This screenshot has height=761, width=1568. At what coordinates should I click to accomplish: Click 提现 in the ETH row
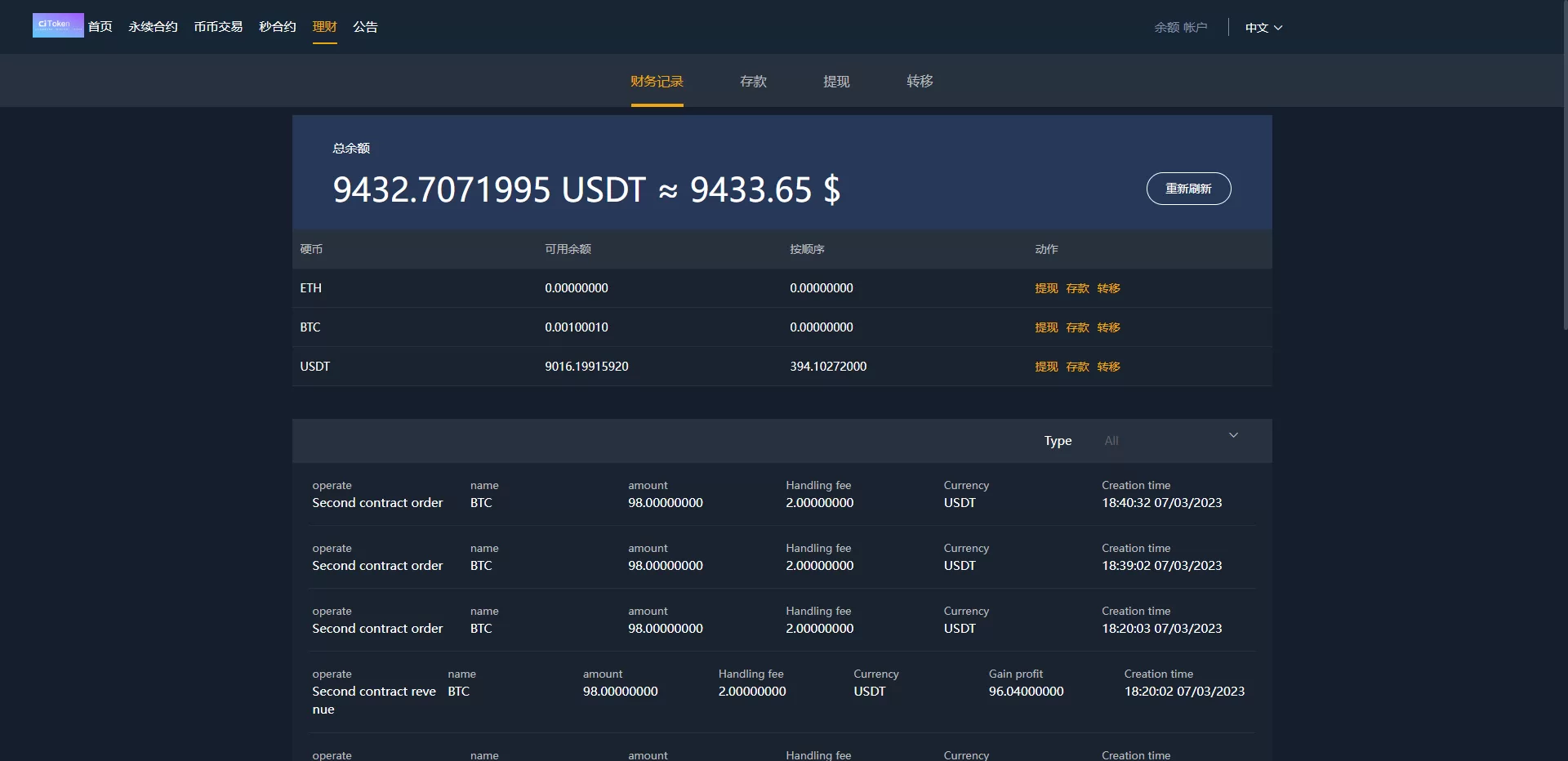[x=1046, y=288]
